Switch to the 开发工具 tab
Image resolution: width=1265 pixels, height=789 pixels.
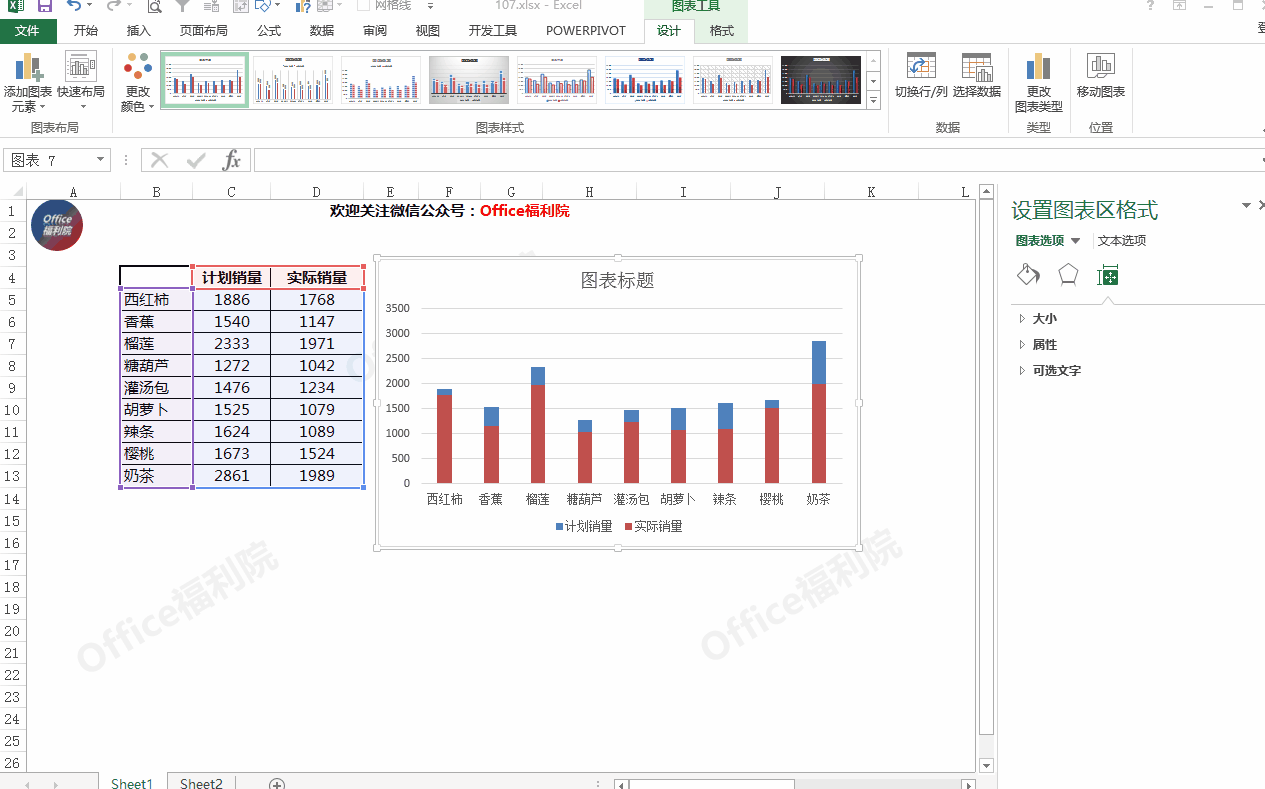click(493, 31)
